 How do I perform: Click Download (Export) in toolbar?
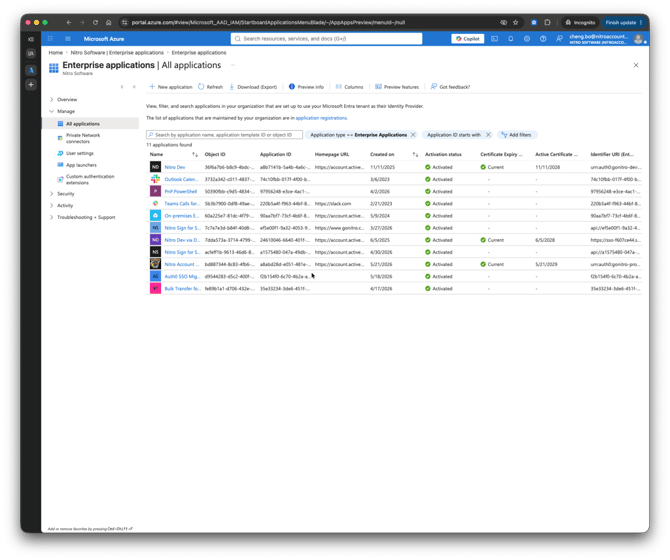pyautogui.click(x=253, y=87)
